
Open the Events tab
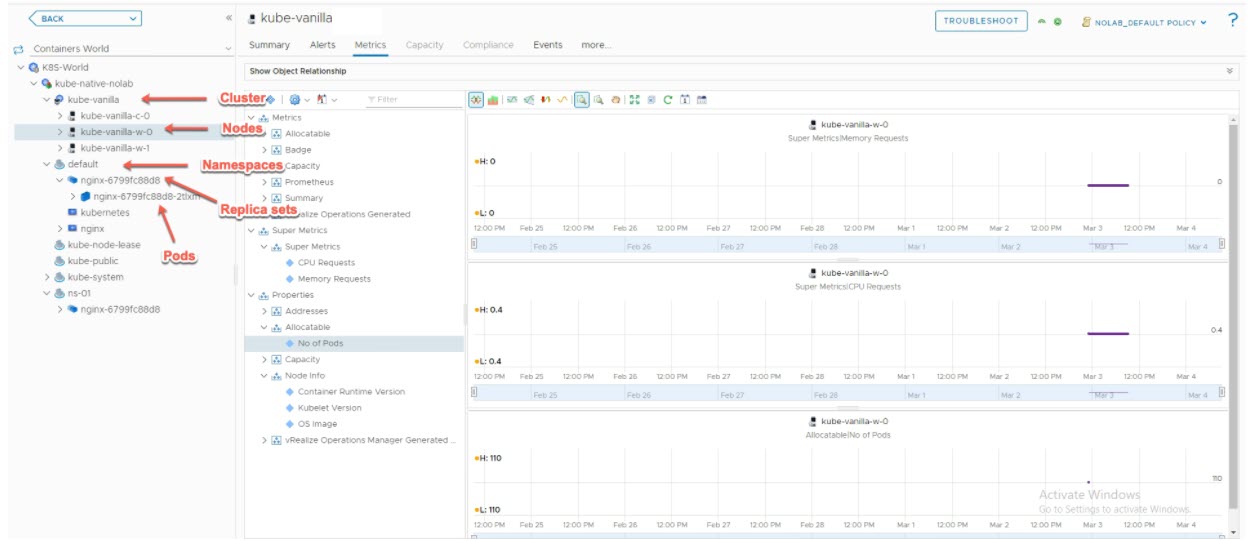pos(547,45)
